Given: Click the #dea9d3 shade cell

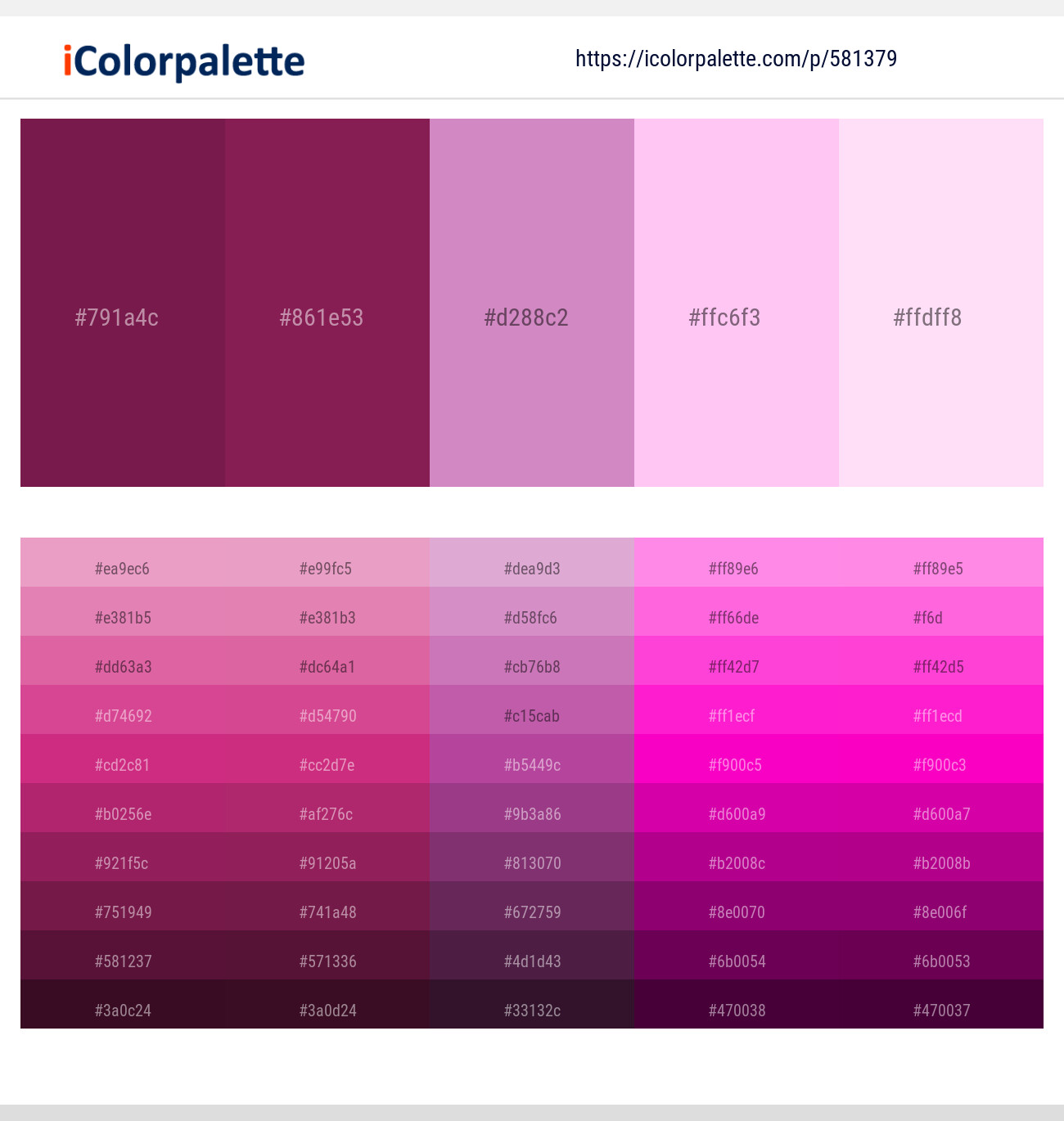Looking at the screenshot, I should [x=532, y=568].
